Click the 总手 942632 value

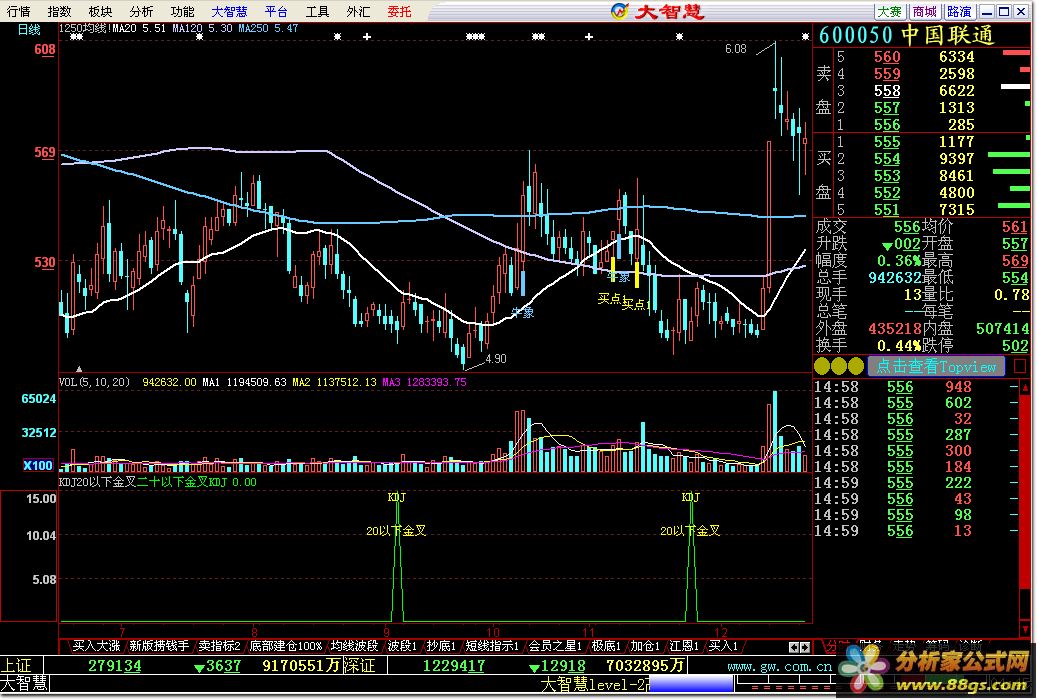pyautogui.click(x=895, y=278)
